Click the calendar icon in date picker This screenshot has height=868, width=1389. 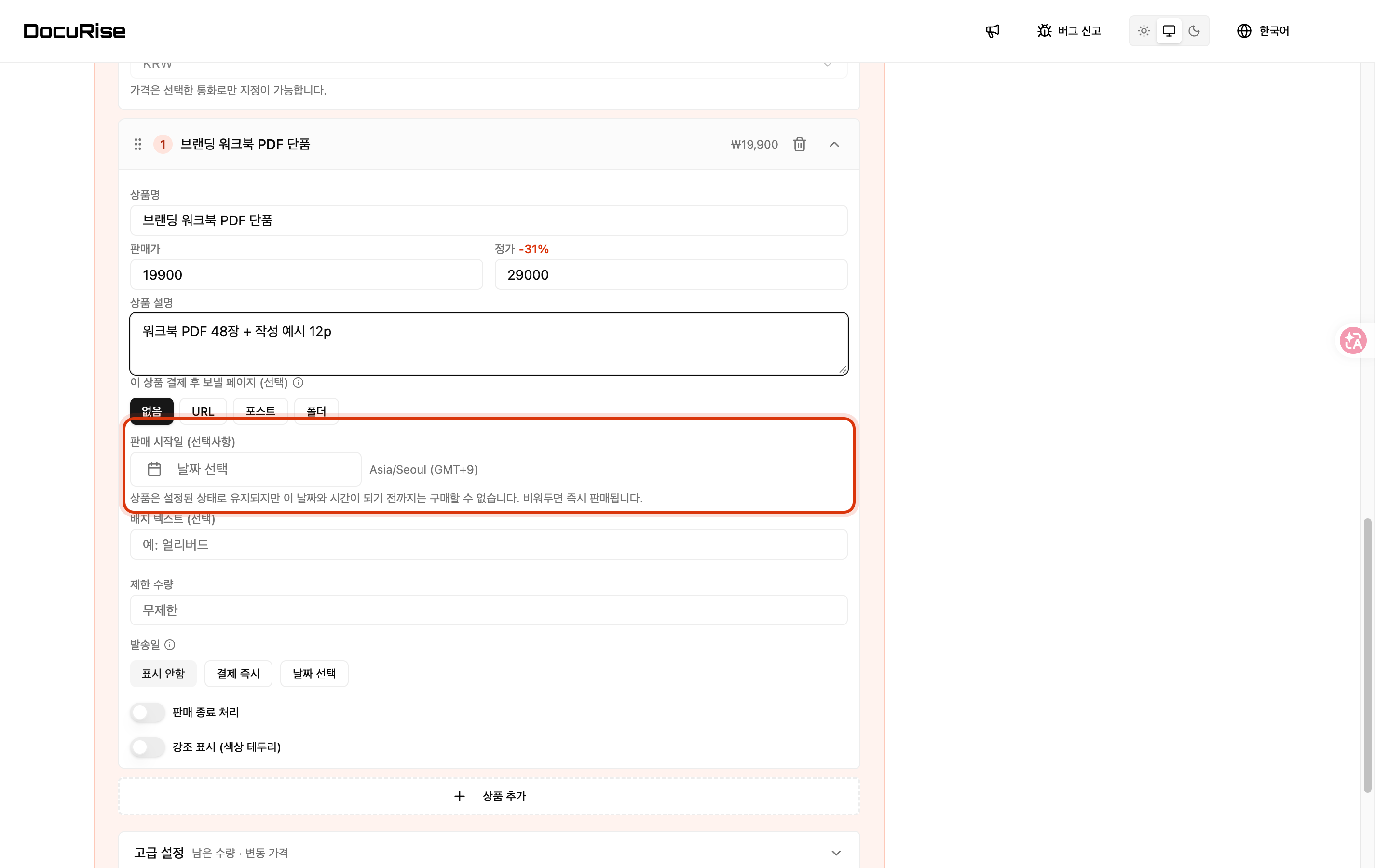coord(154,469)
